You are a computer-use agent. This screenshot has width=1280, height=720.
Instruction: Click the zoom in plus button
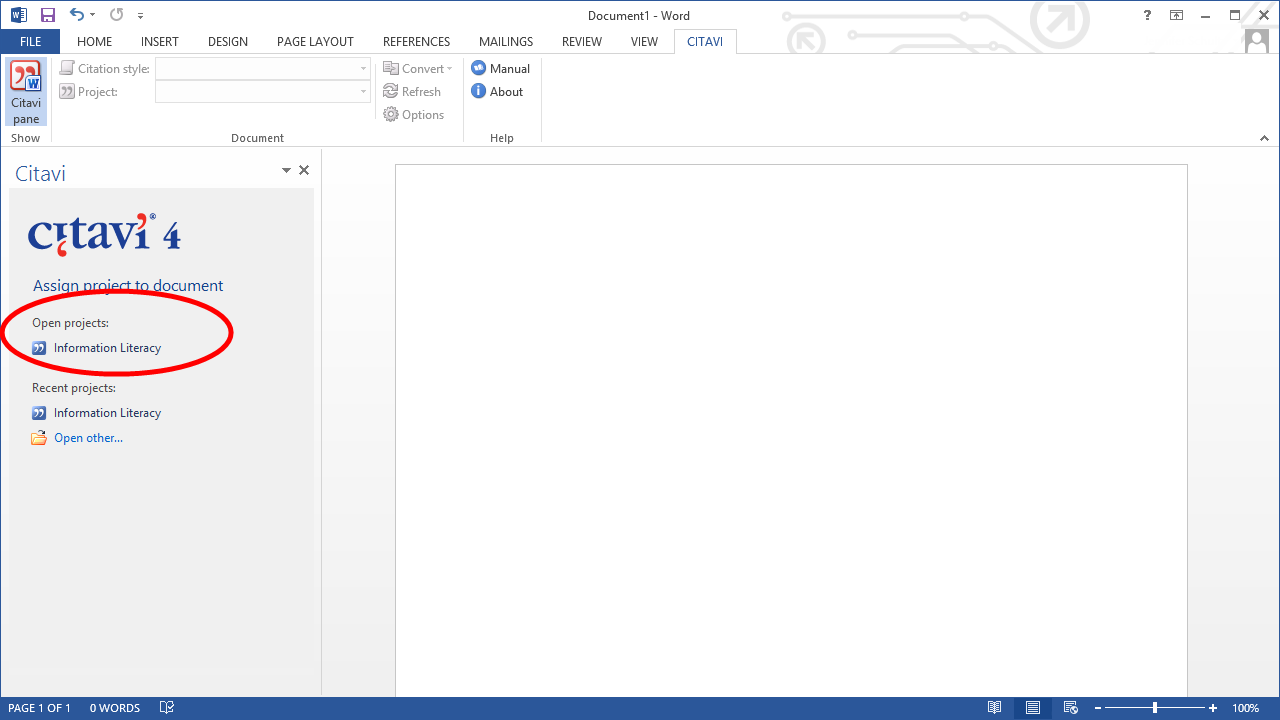pos(1213,708)
